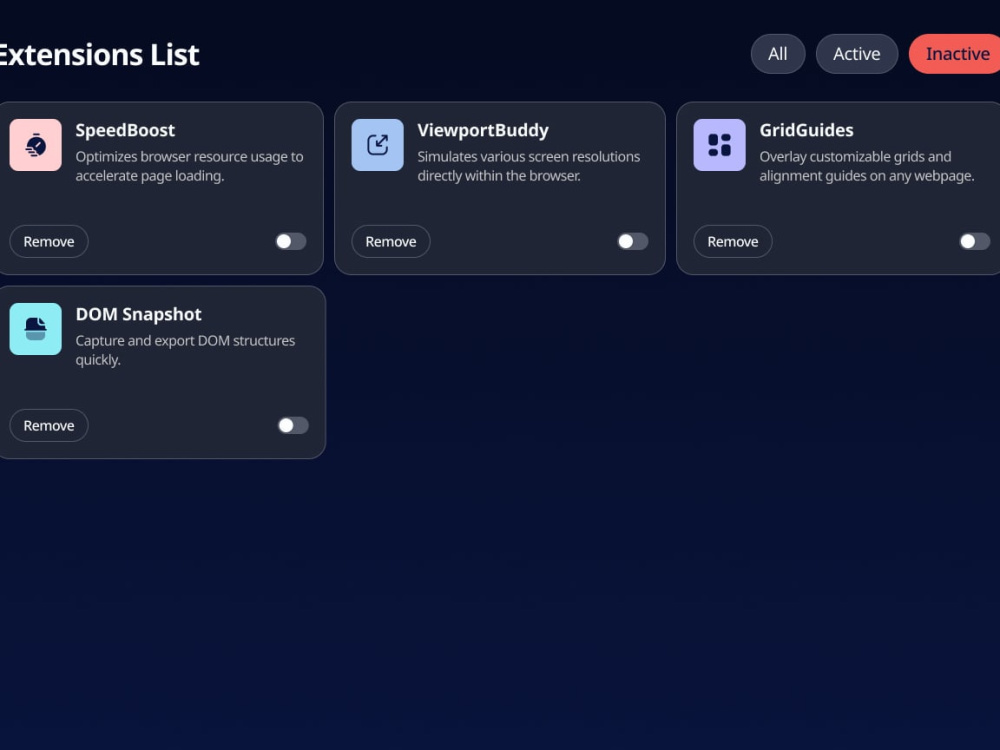Show all extensions with the All filter
The image size is (1000, 750).
click(x=777, y=54)
